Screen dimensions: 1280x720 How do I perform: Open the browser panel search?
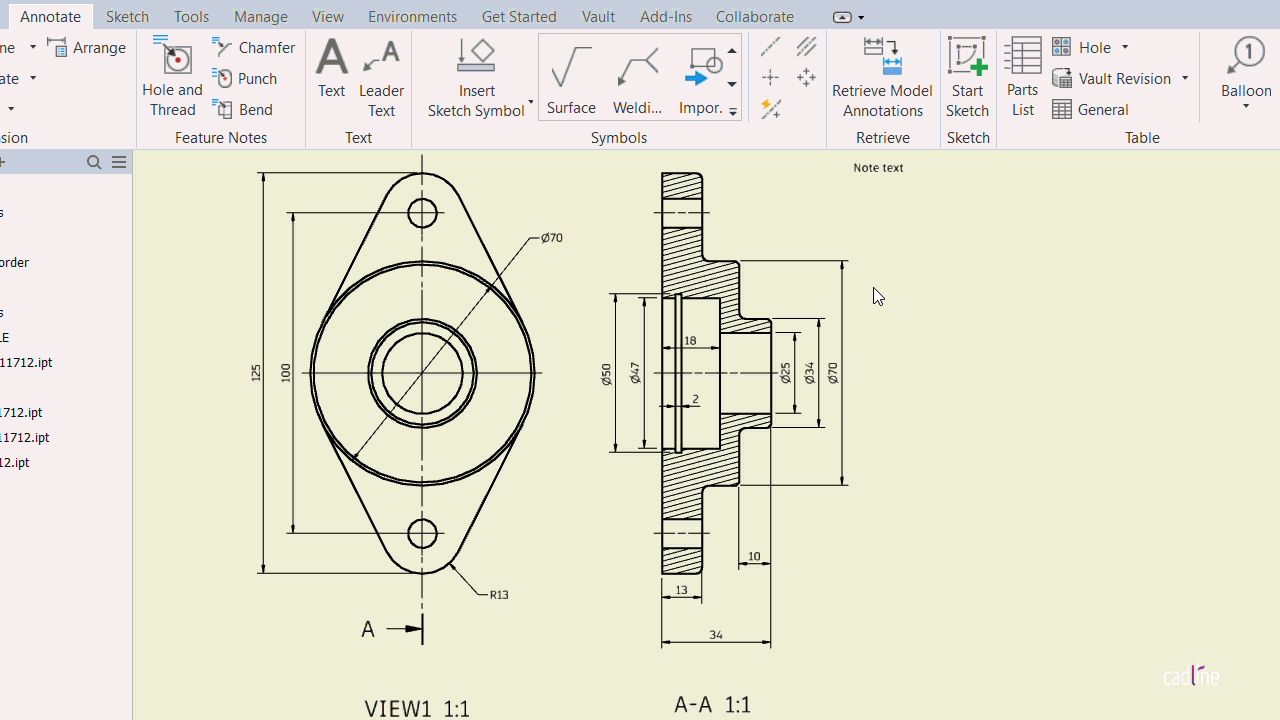coord(94,162)
